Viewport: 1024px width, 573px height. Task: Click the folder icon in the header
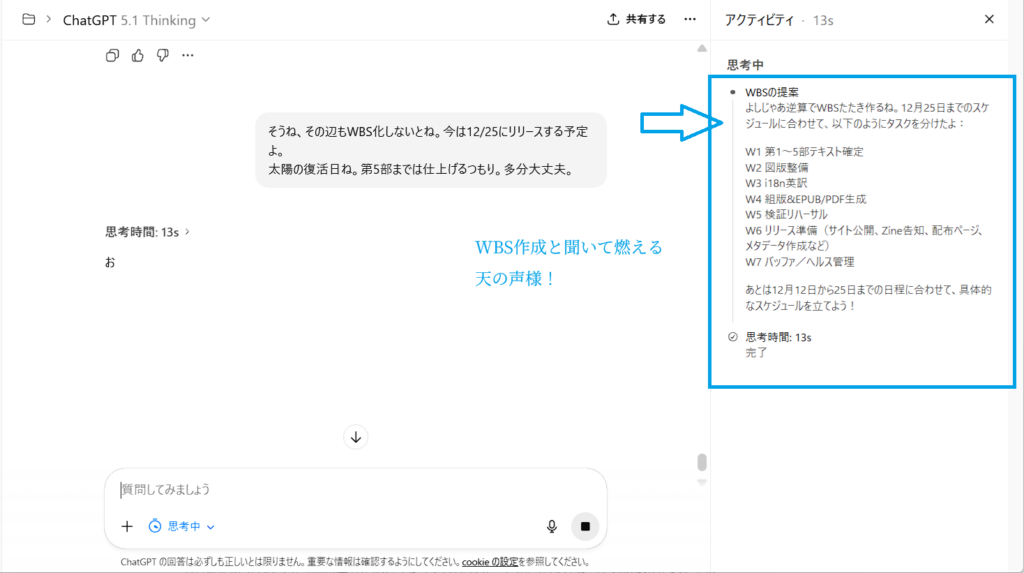pos(28,19)
